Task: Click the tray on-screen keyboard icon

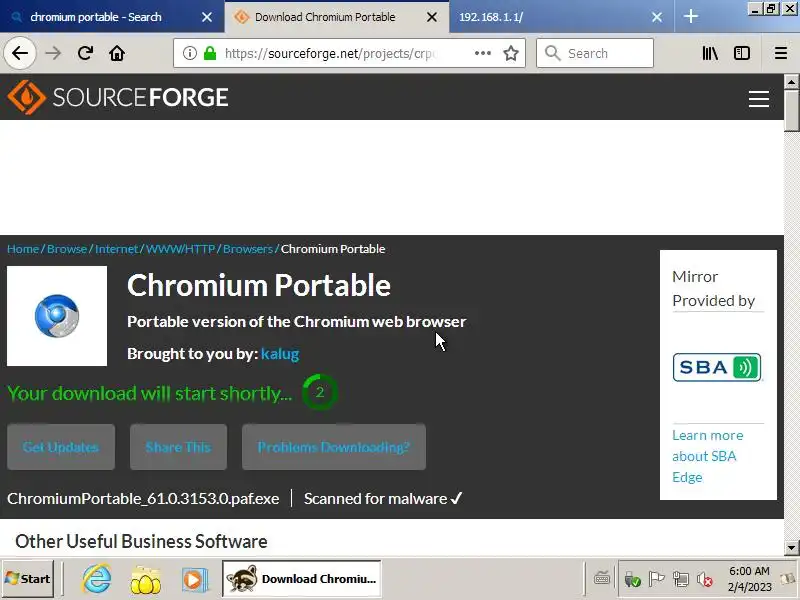Action: click(602, 579)
